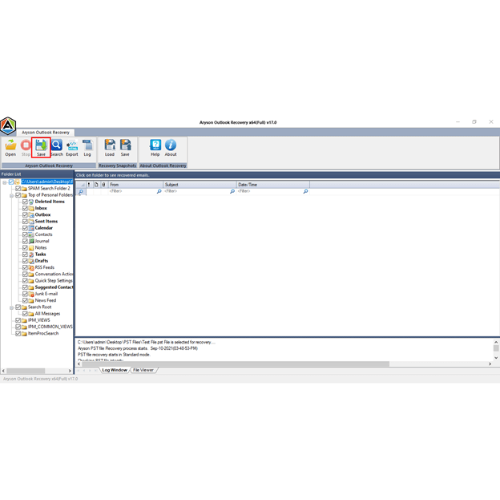Collapse the root PST file tree node
The width and height of the screenshot is (500, 500).
(5, 182)
